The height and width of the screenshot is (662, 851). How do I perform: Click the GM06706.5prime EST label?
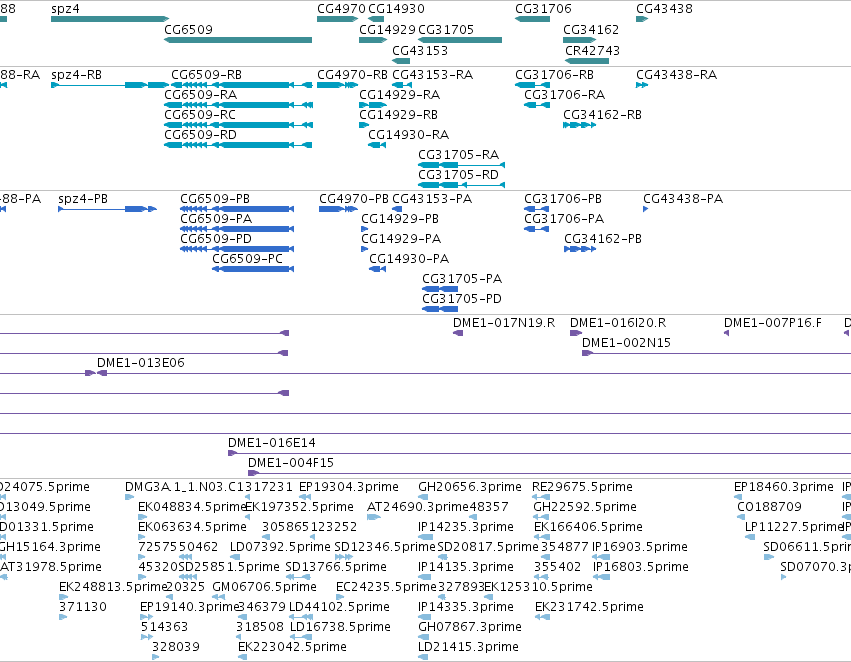click(265, 587)
